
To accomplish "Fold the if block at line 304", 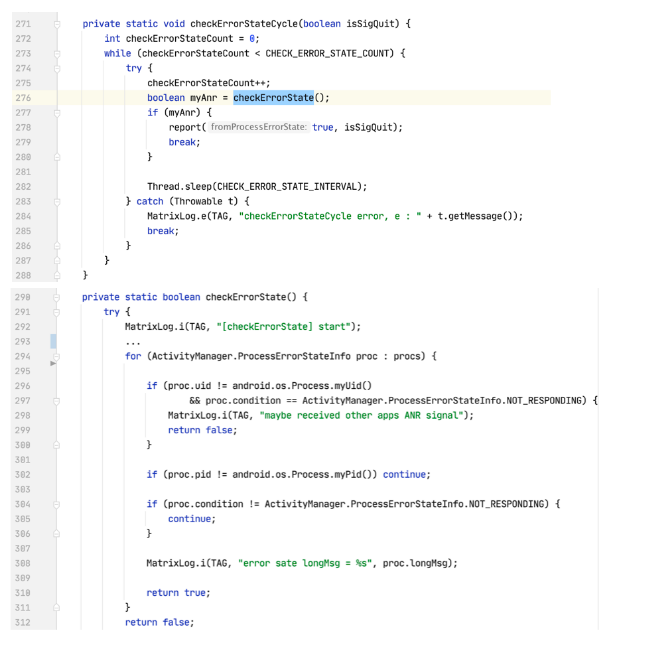I will click(x=57, y=504).
